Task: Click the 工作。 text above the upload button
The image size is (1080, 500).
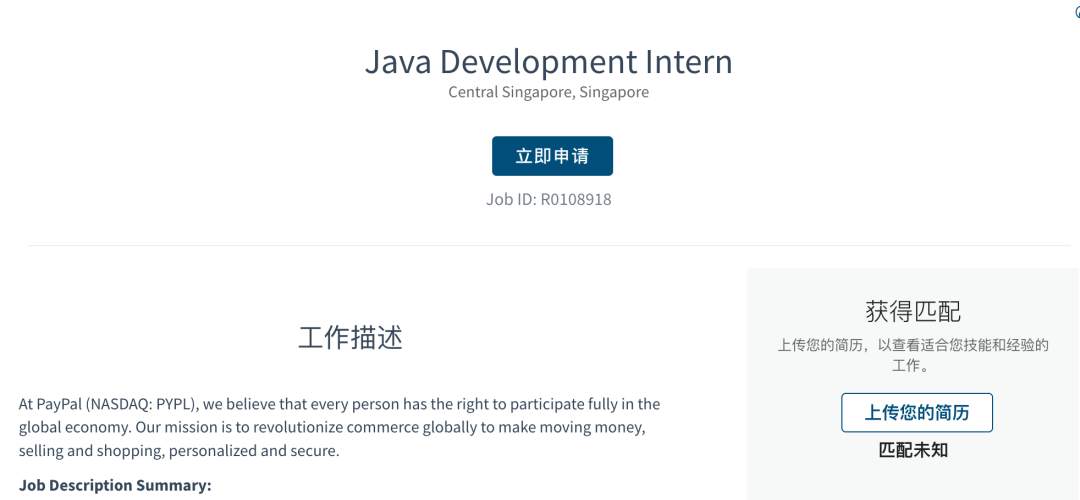Action: (911, 366)
